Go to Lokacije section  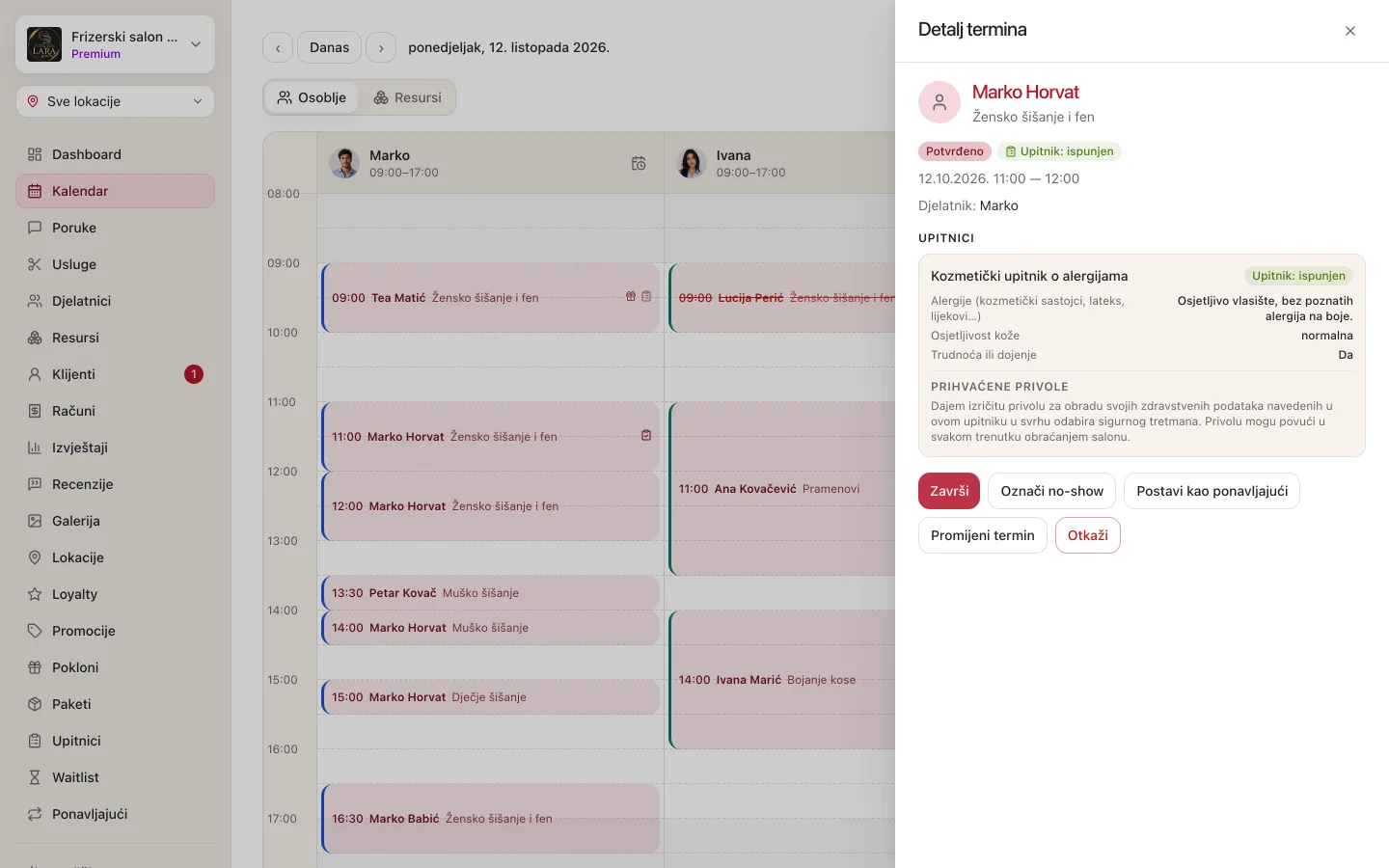pos(116,557)
